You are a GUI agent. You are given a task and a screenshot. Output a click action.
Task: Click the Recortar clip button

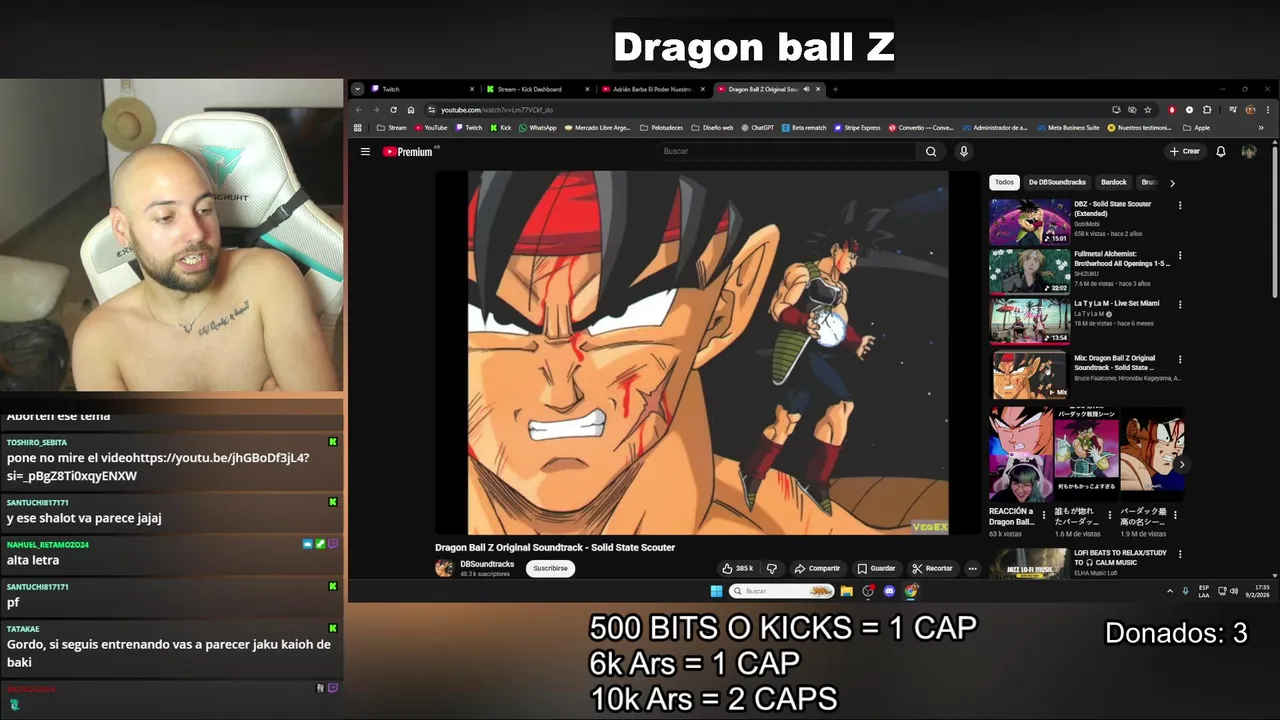[x=933, y=568]
